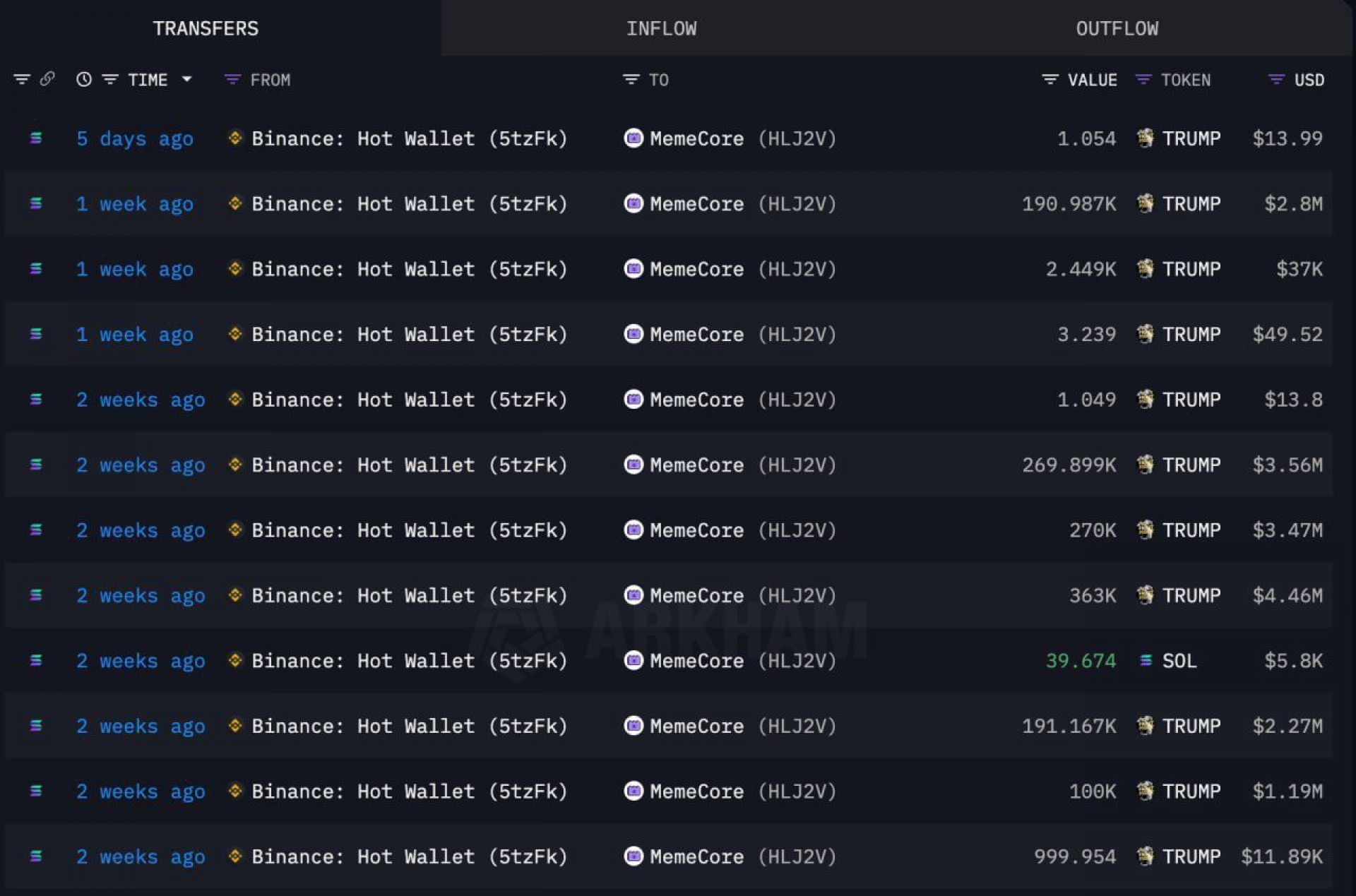Switch to the INFLOW tab

pyautogui.click(x=661, y=28)
